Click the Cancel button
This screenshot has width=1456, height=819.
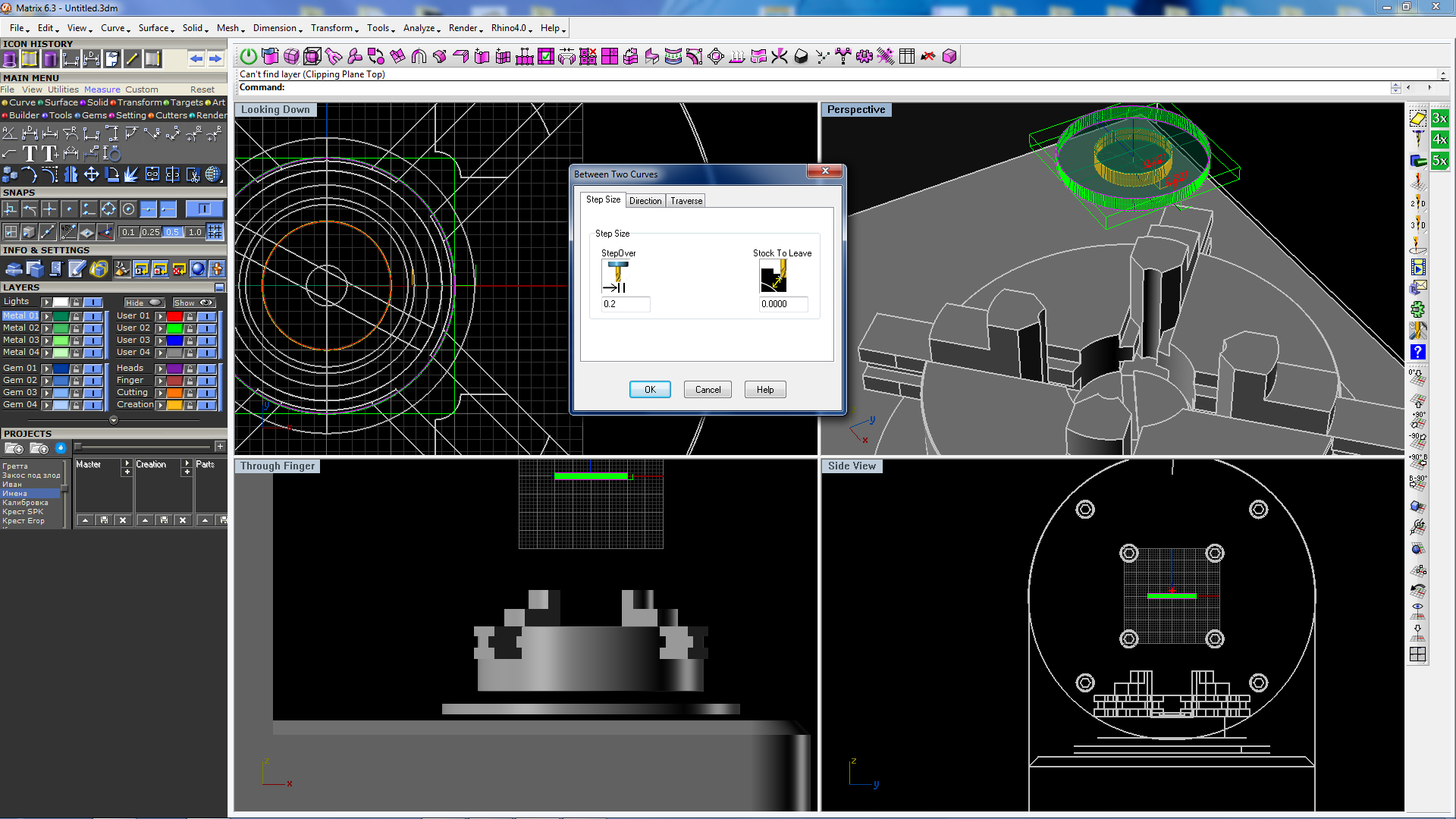(x=708, y=390)
